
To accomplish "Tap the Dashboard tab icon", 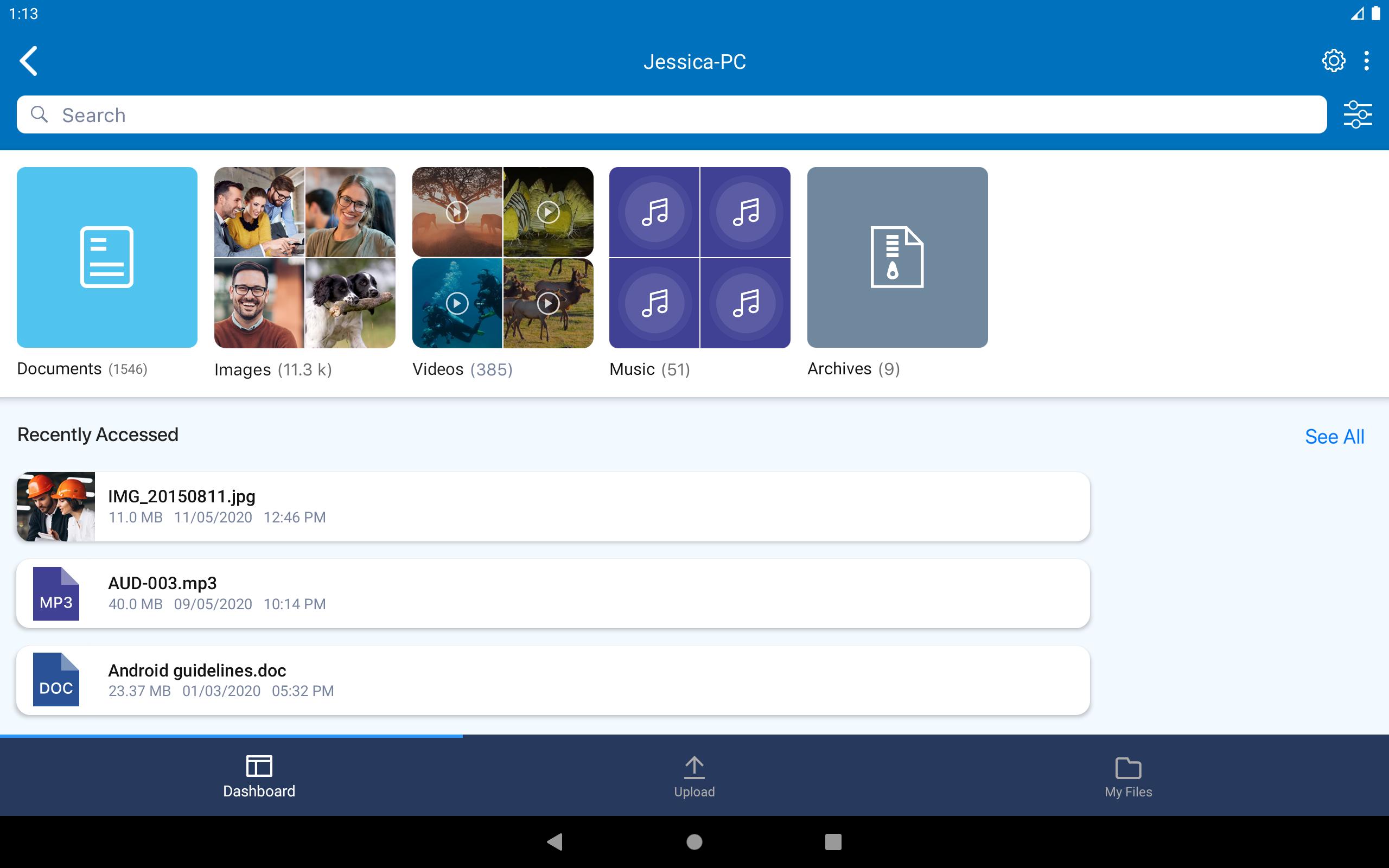I will (259, 766).
